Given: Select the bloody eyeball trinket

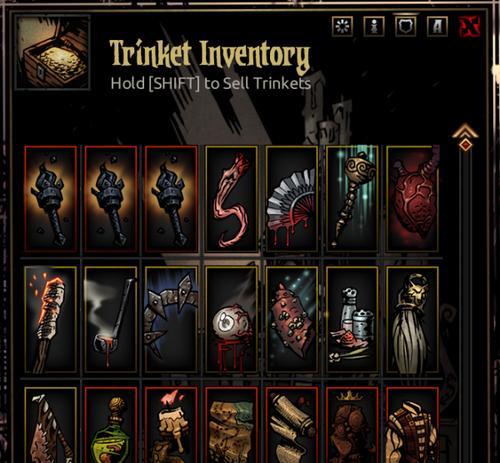Looking at the screenshot, I should [232, 320].
